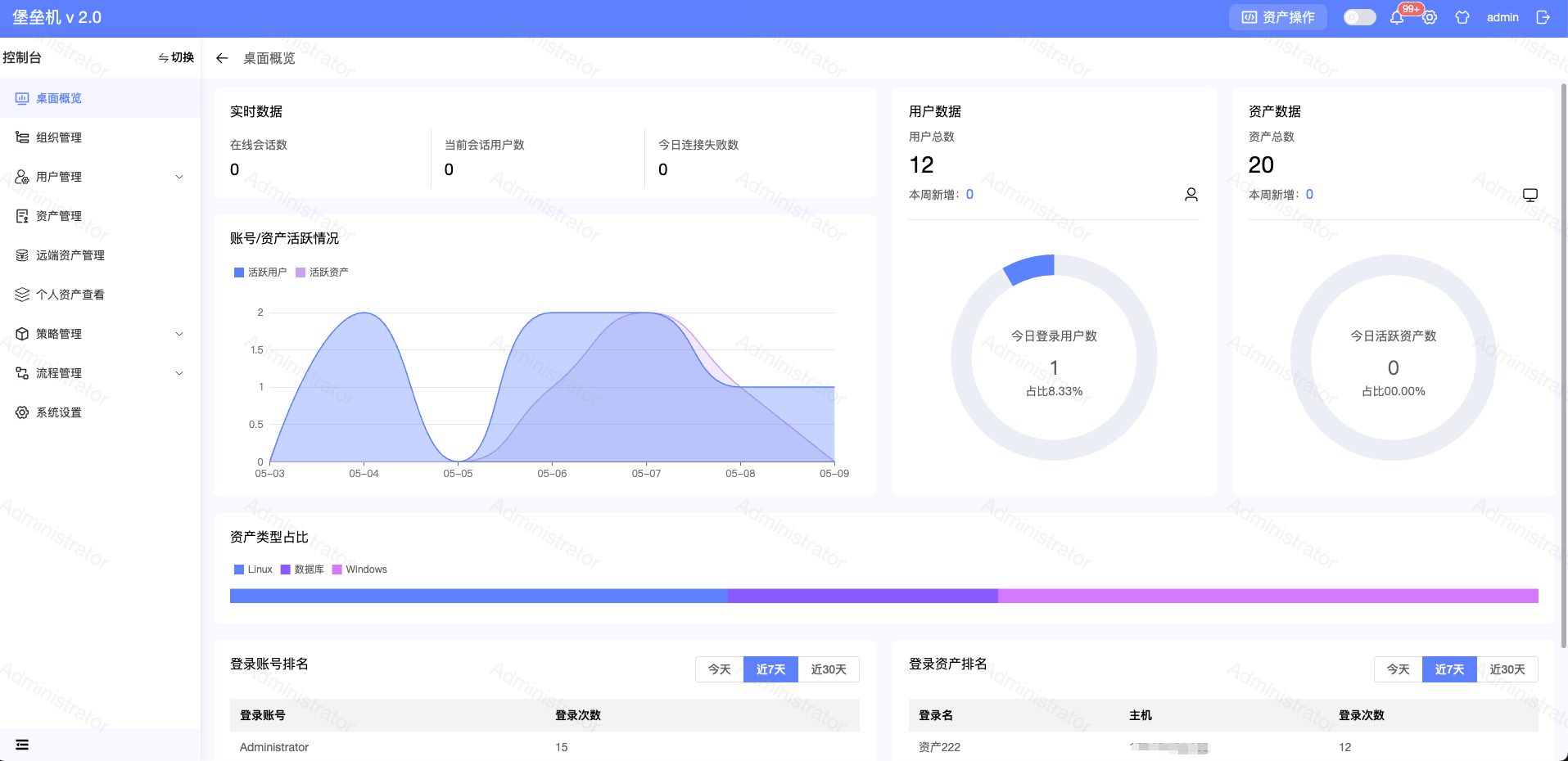Click the 主机 column header
The height and width of the screenshot is (761, 1568).
(x=1141, y=715)
